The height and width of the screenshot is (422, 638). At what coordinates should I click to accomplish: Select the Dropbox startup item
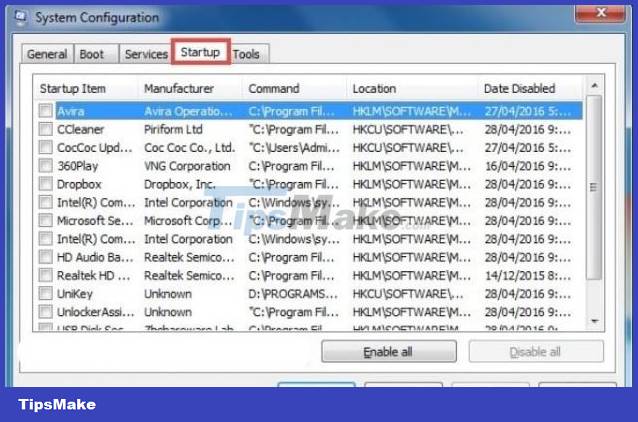pyautogui.click(x=79, y=184)
